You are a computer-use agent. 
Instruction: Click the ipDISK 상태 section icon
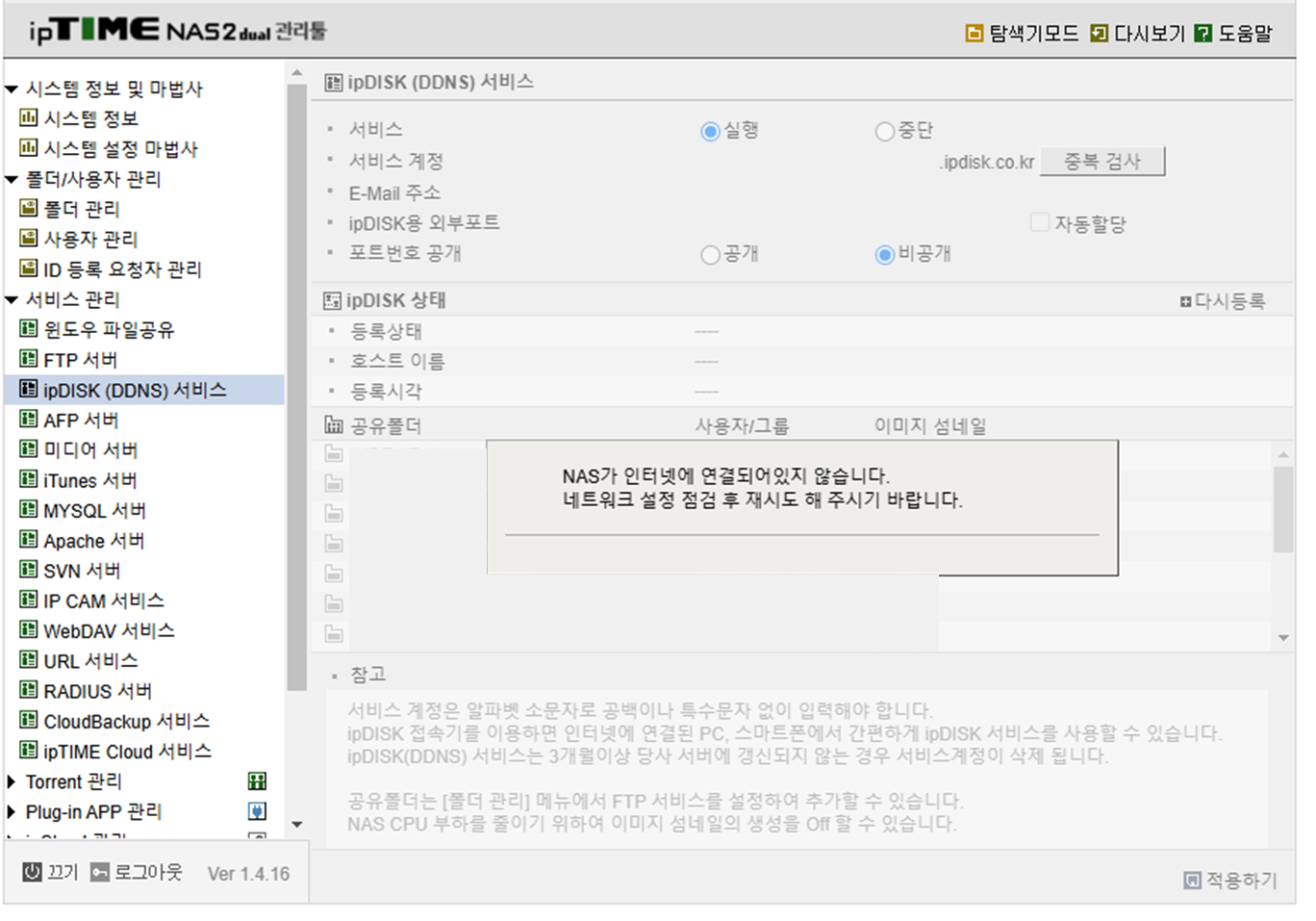tap(332, 301)
